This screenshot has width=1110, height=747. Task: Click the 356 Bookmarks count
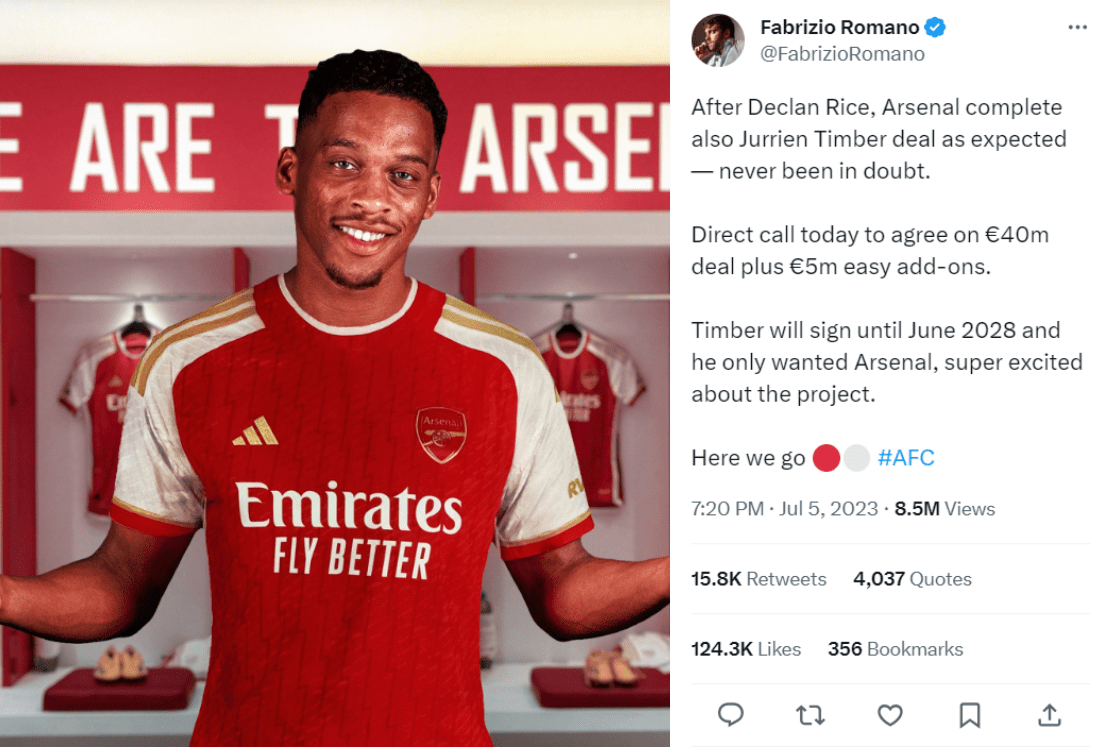pyautogui.click(x=895, y=649)
